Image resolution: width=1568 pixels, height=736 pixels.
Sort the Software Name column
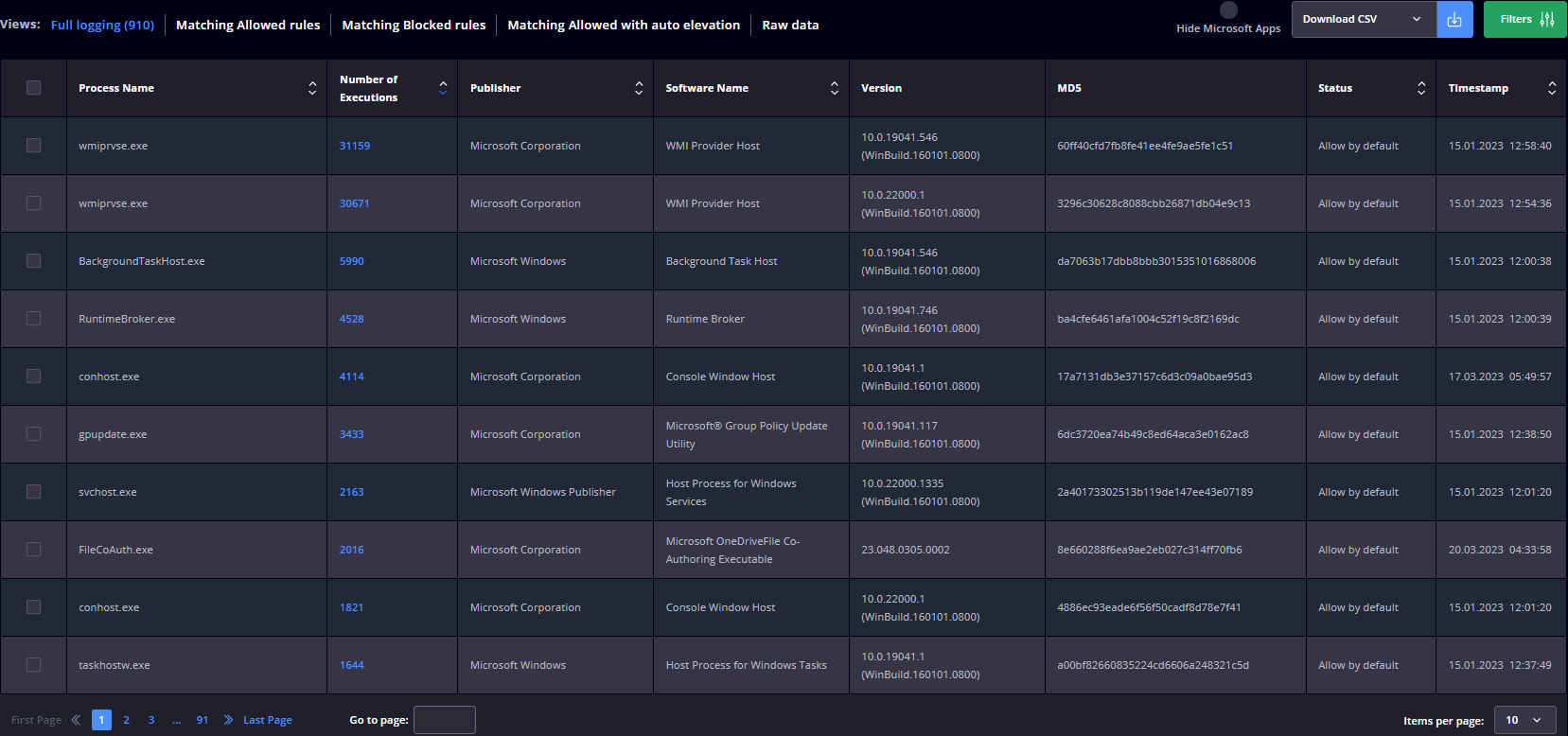[834, 88]
